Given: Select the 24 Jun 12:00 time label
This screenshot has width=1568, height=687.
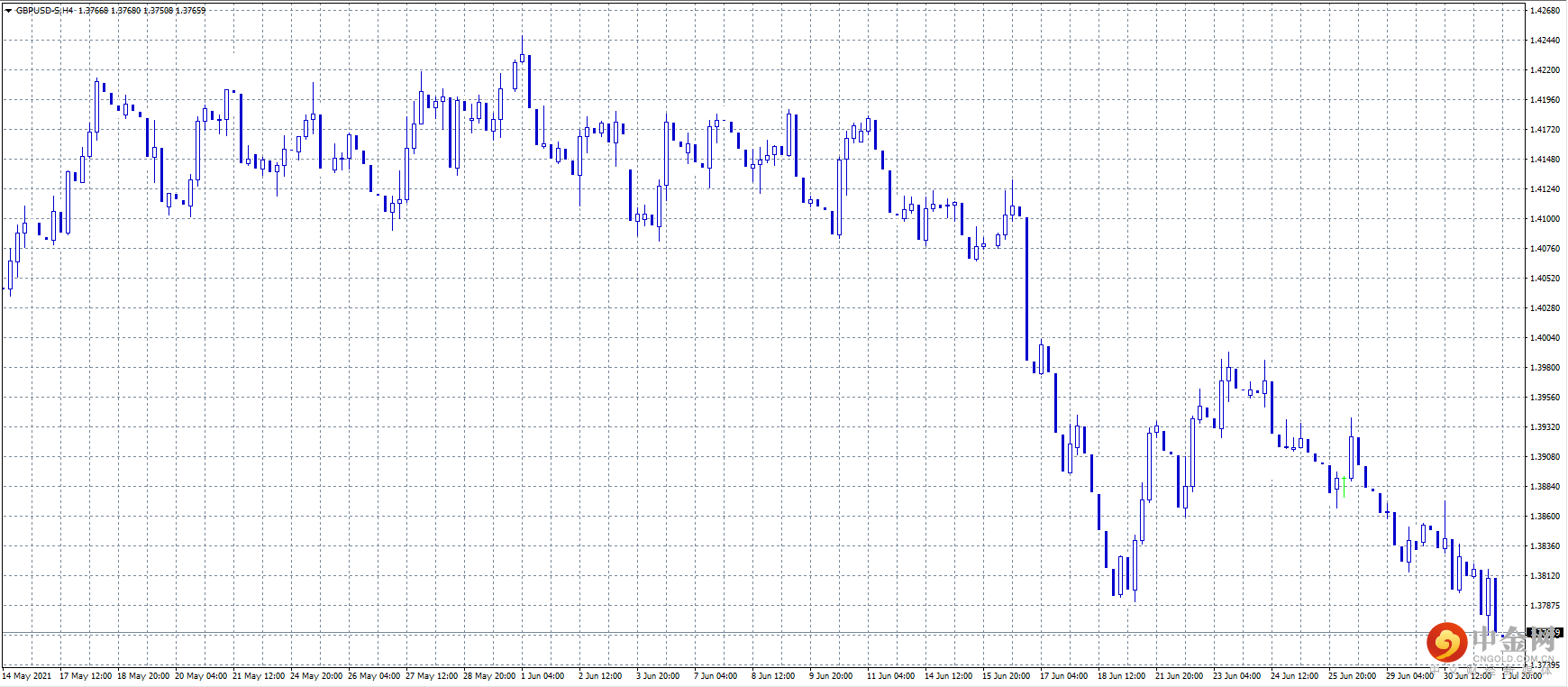Looking at the screenshot, I should click(1295, 676).
